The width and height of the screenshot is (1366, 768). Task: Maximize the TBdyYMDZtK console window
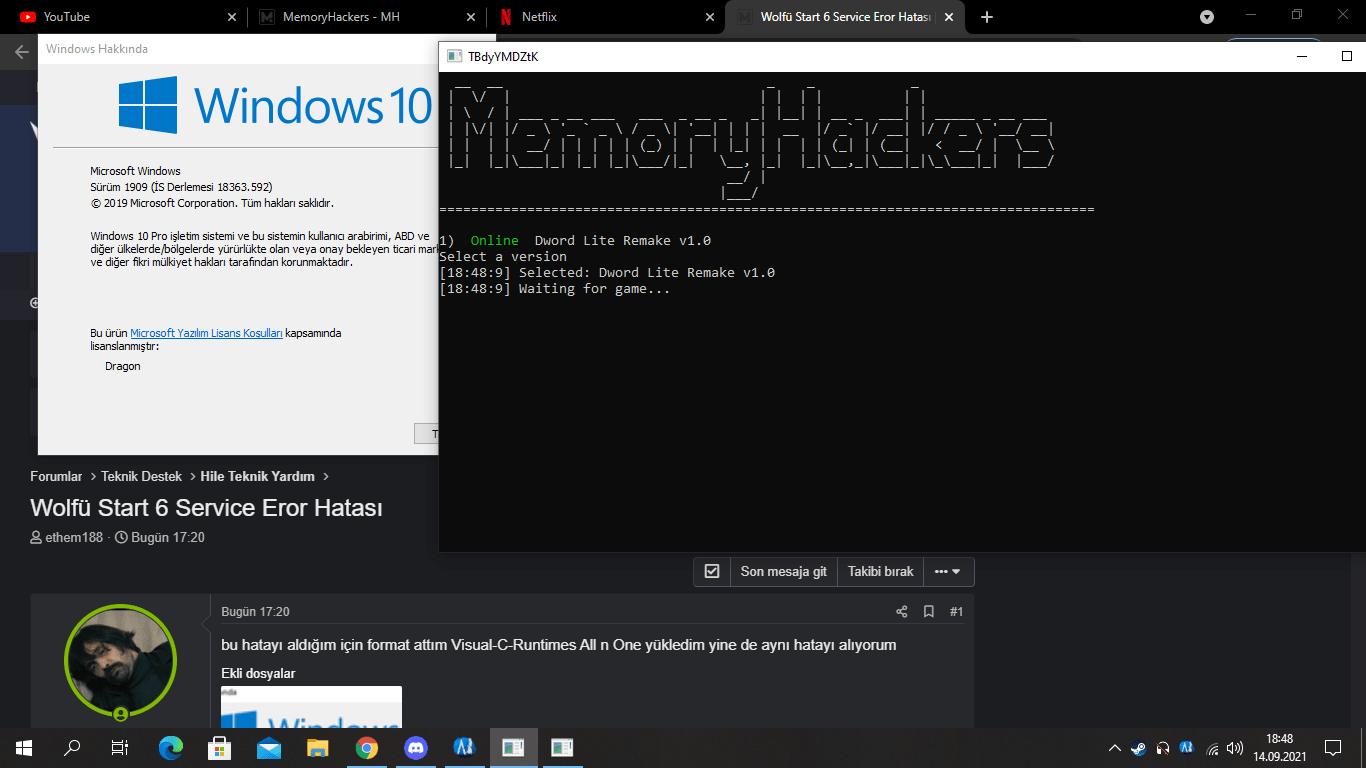[x=1347, y=56]
